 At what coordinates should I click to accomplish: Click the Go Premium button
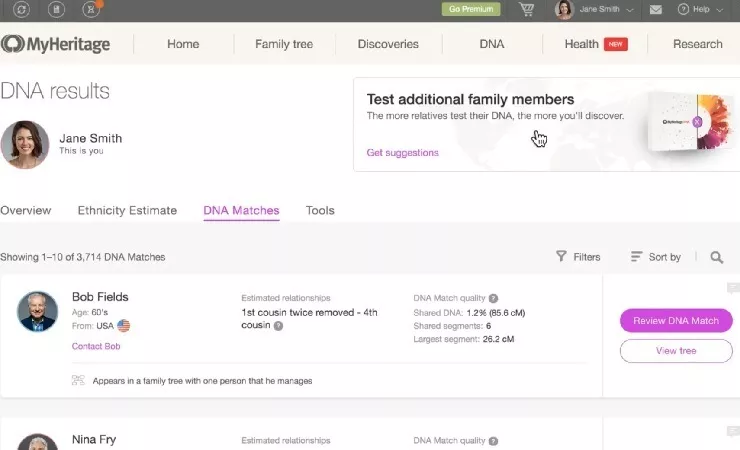pos(471,9)
